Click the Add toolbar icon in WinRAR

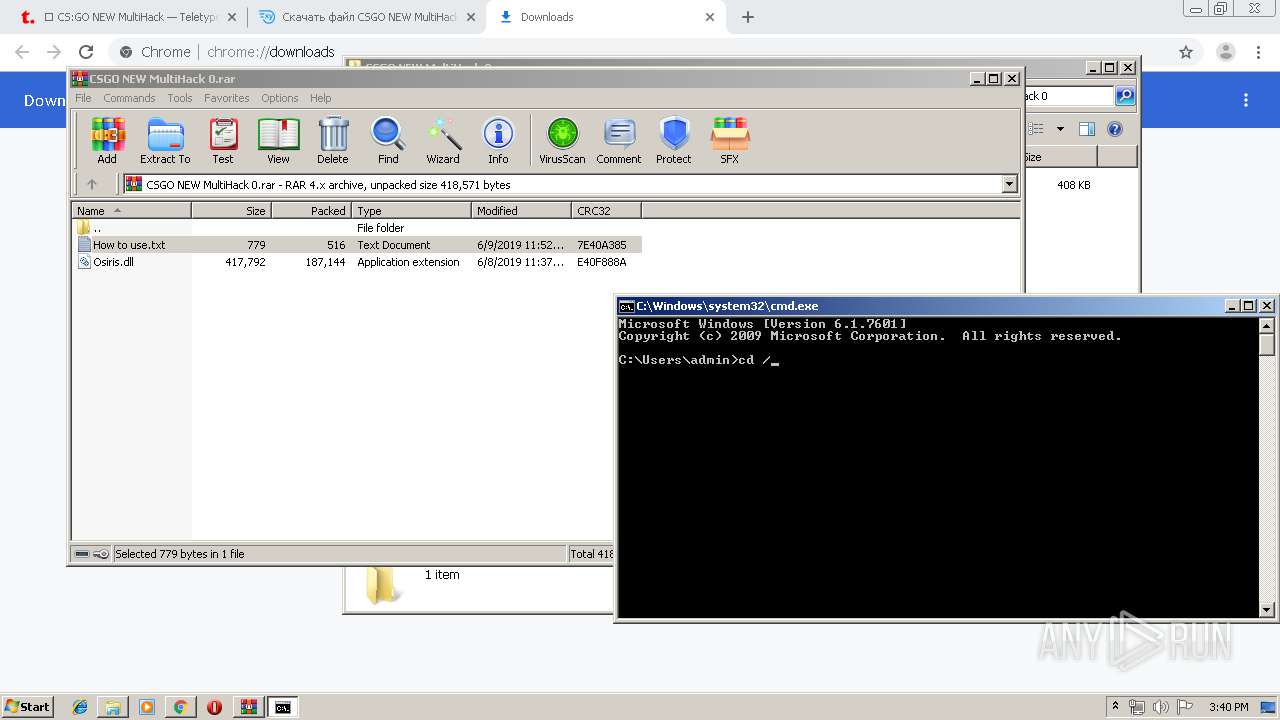point(107,140)
